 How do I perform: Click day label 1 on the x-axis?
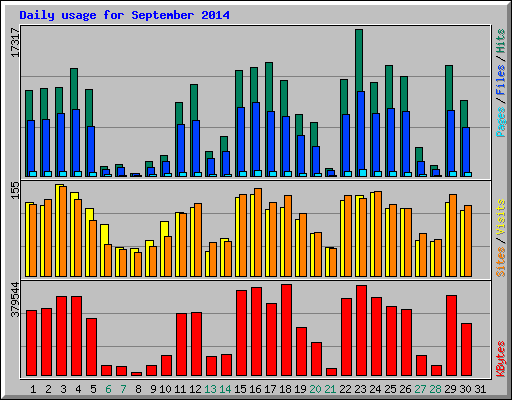(x=33, y=389)
